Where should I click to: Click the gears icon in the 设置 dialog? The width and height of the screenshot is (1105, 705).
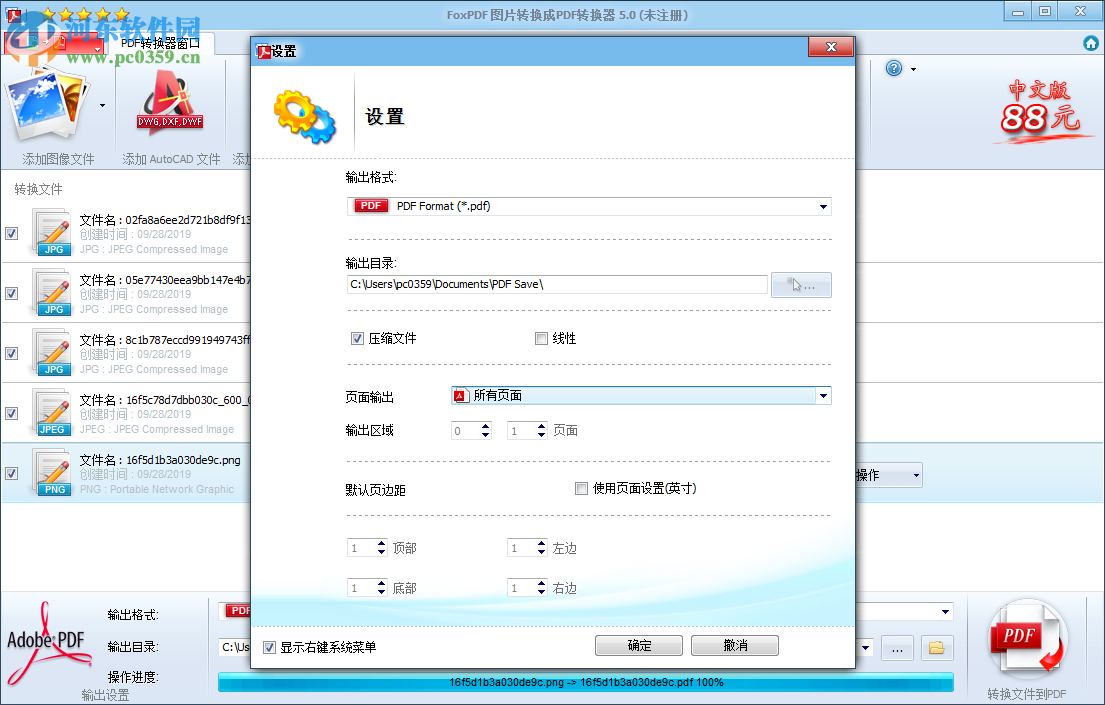tap(303, 115)
